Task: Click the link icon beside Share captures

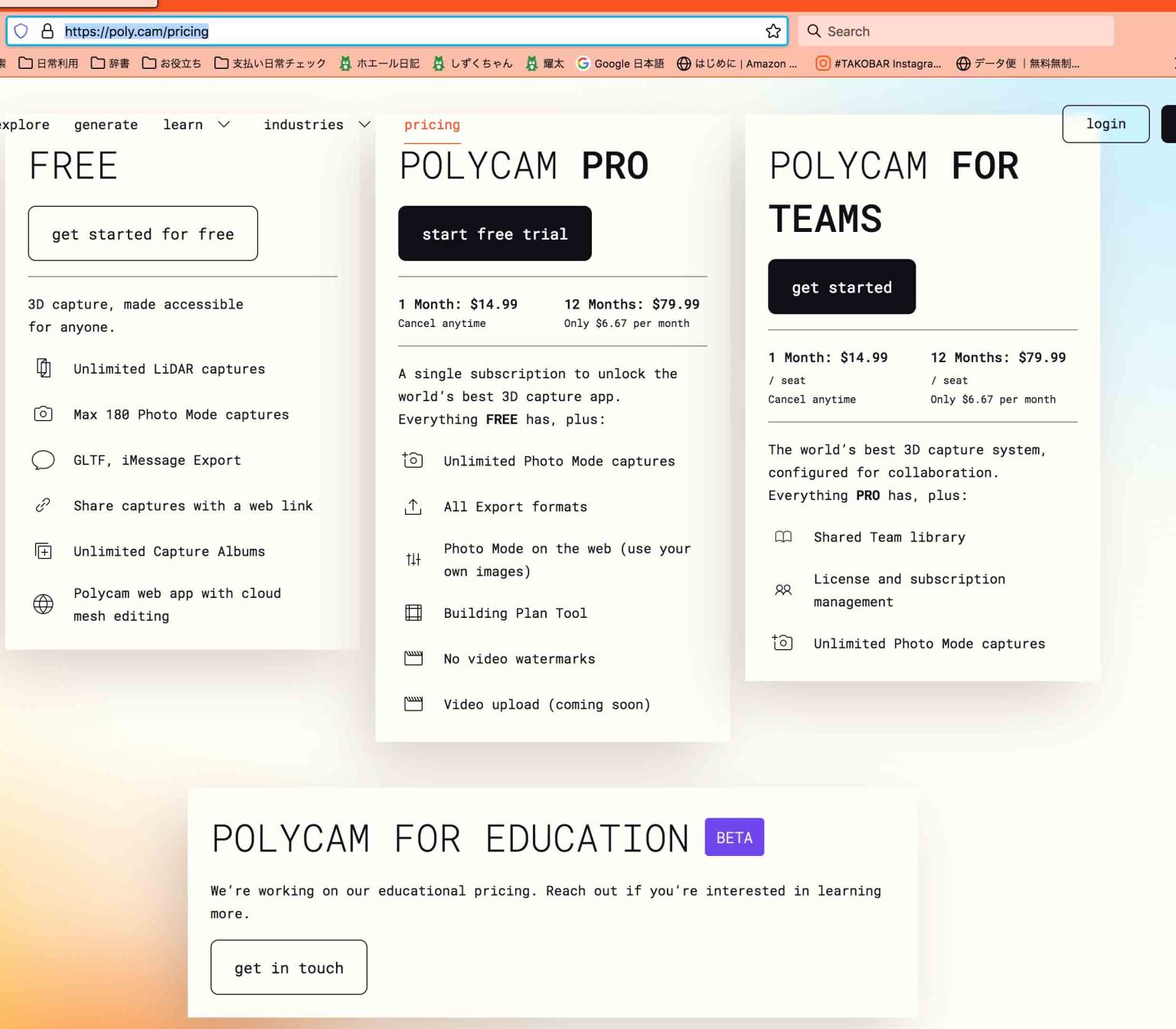Action: (x=44, y=505)
